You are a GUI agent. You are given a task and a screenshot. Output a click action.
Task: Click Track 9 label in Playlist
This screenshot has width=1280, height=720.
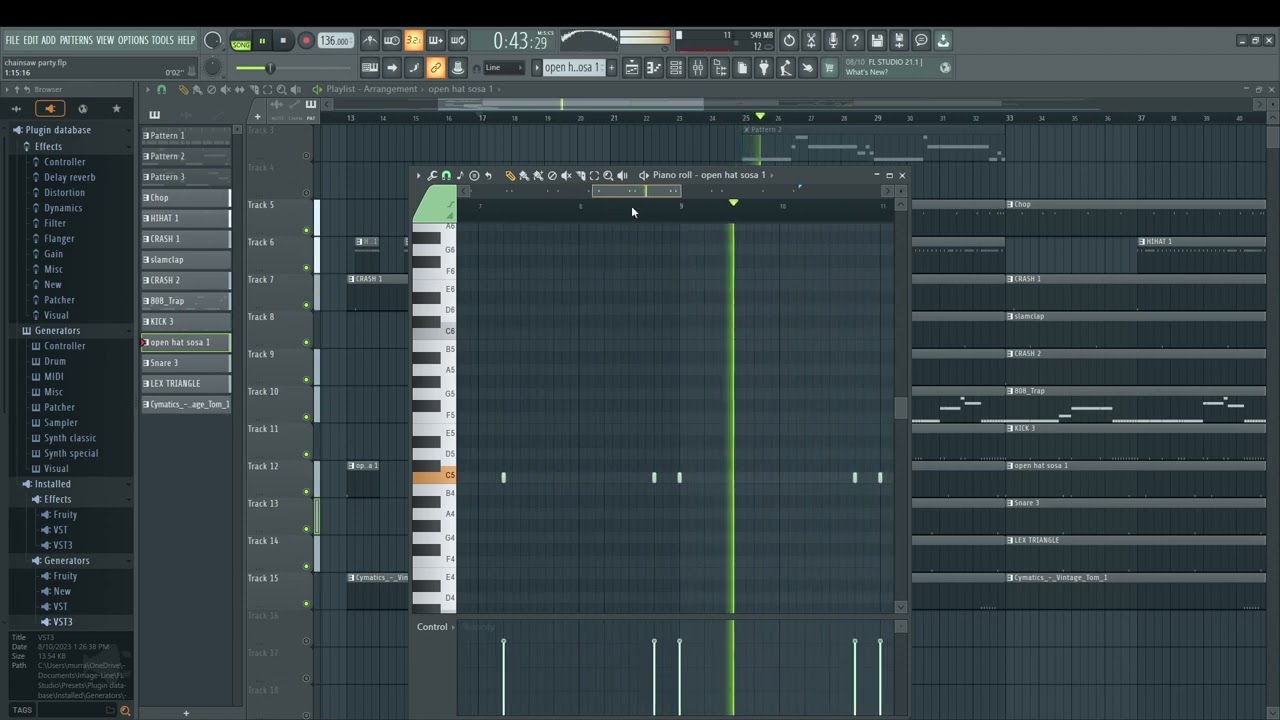(x=261, y=354)
